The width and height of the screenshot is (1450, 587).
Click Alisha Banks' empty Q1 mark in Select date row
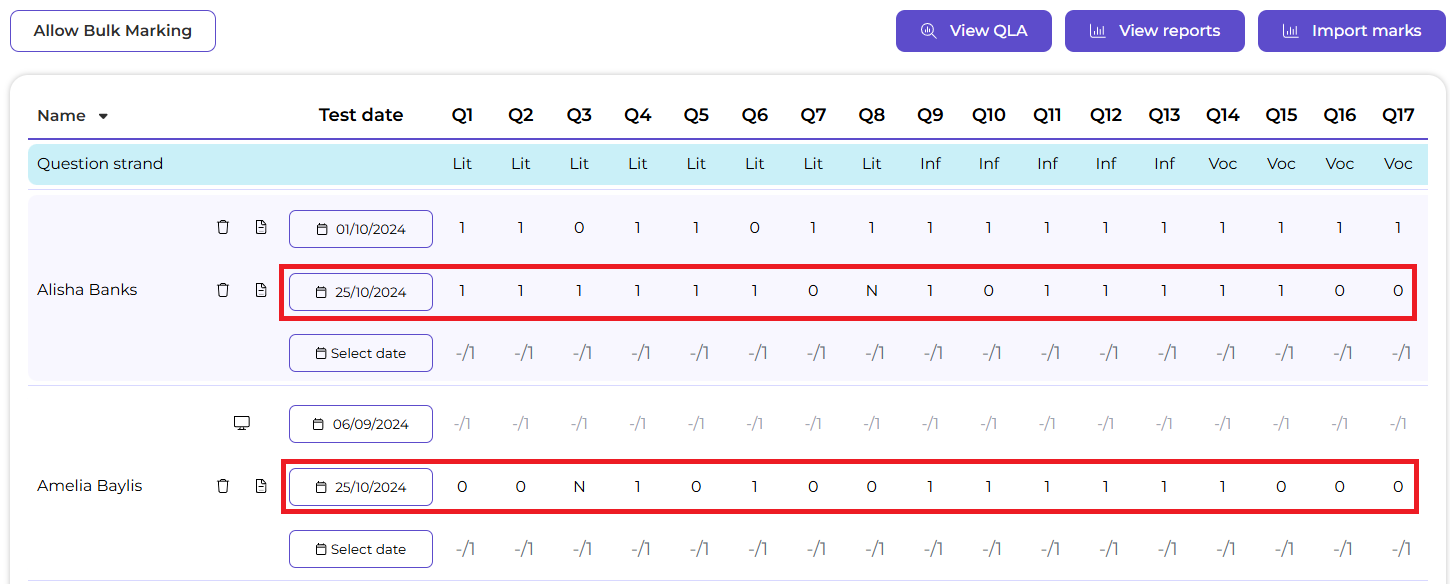pyautogui.click(x=462, y=353)
